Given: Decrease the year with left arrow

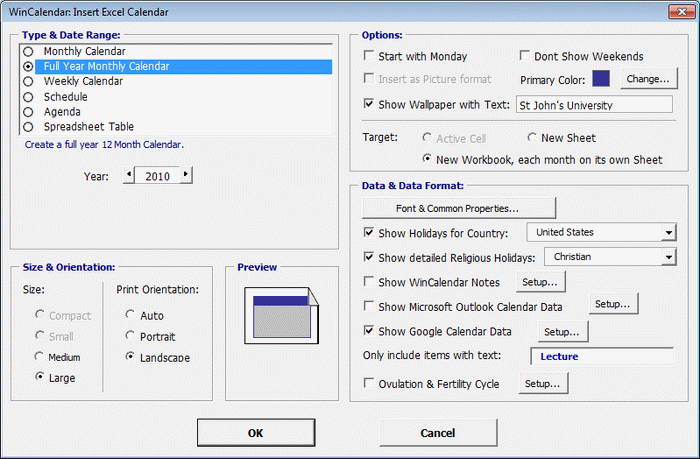Looking at the screenshot, I should 129,175.
